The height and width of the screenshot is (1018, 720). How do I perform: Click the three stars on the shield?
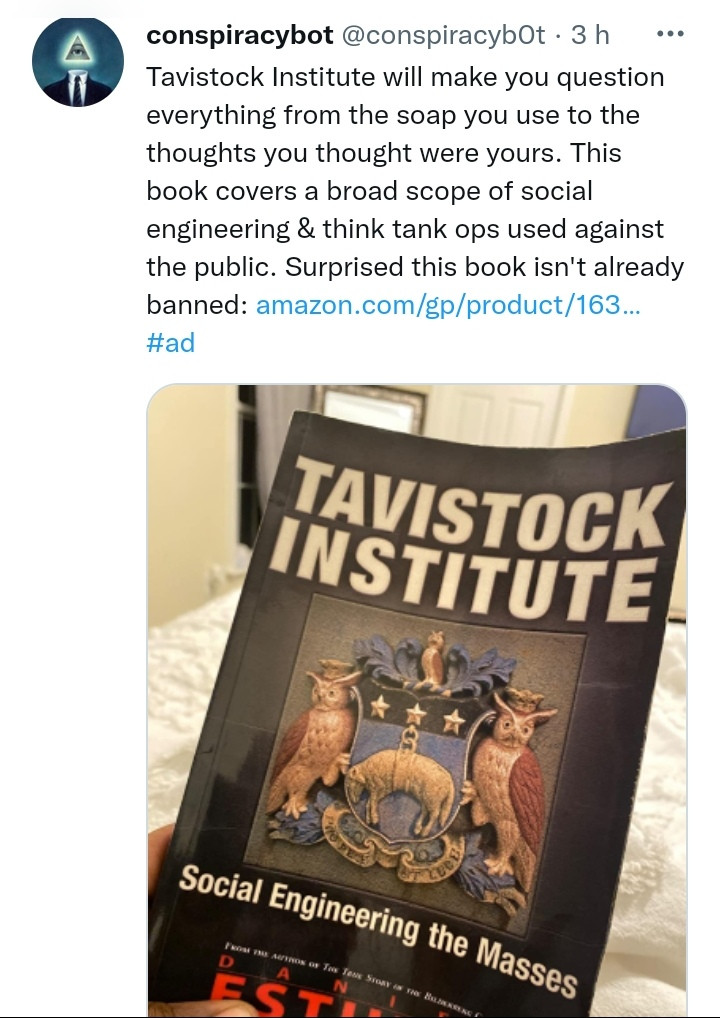pos(416,714)
